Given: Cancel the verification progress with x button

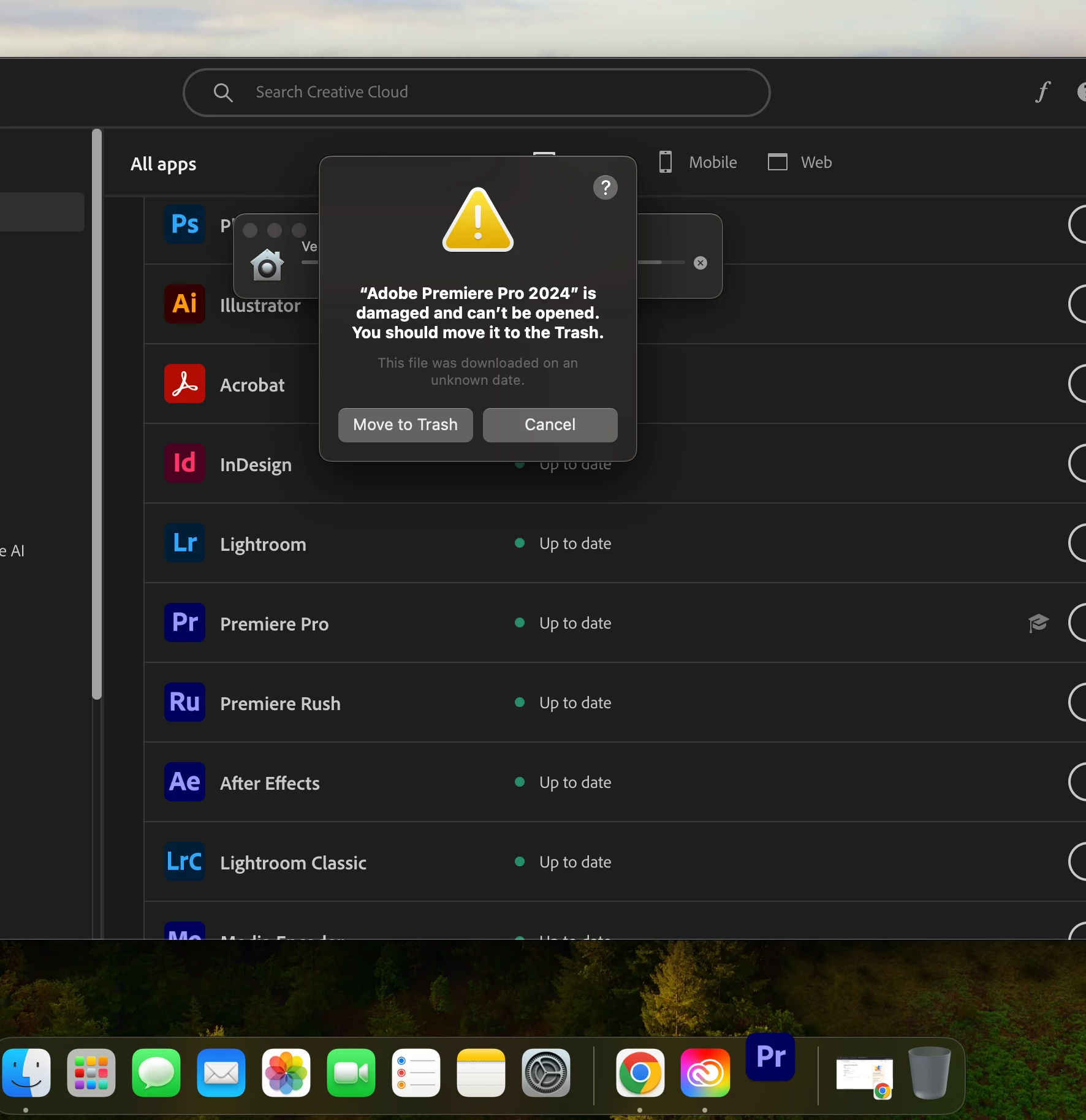Looking at the screenshot, I should click(700, 263).
